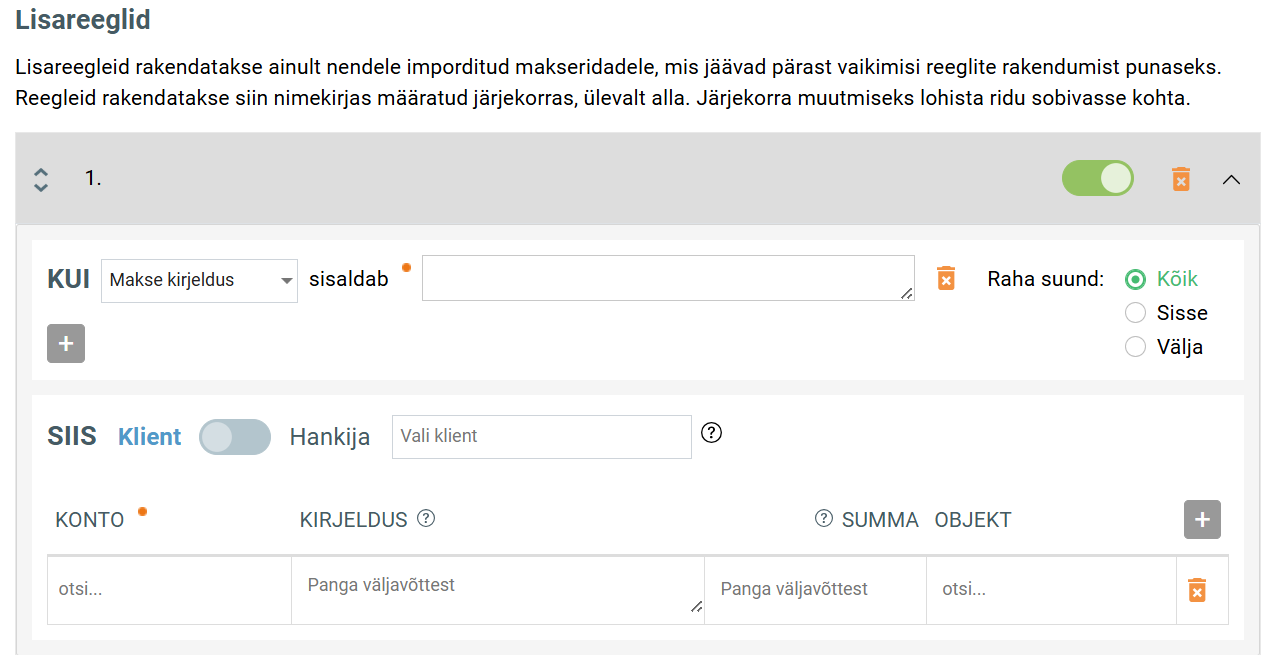The width and height of the screenshot is (1270, 655).
Task: Delete the account entry row
Action: pyautogui.click(x=1197, y=590)
